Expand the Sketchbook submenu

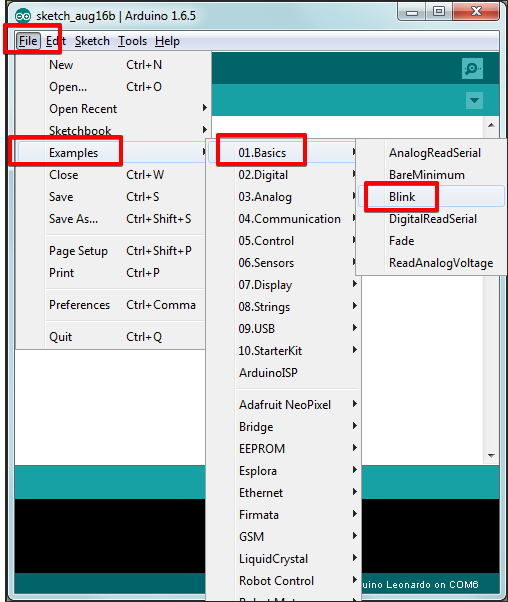pyautogui.click(x=112, y=131)
